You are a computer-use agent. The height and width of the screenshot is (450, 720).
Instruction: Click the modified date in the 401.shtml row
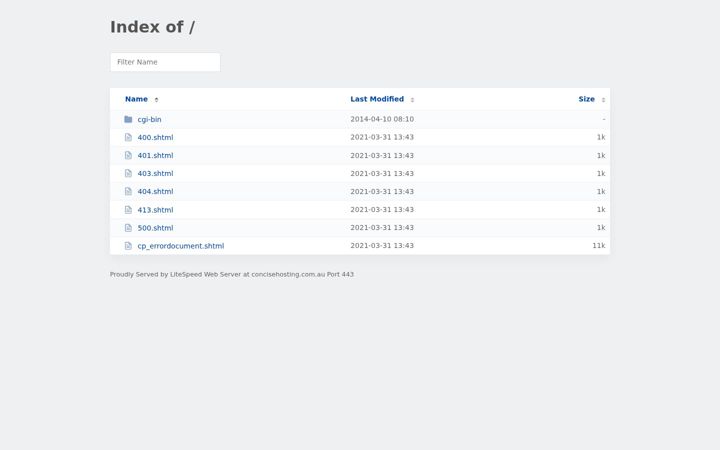coord(382,155)
